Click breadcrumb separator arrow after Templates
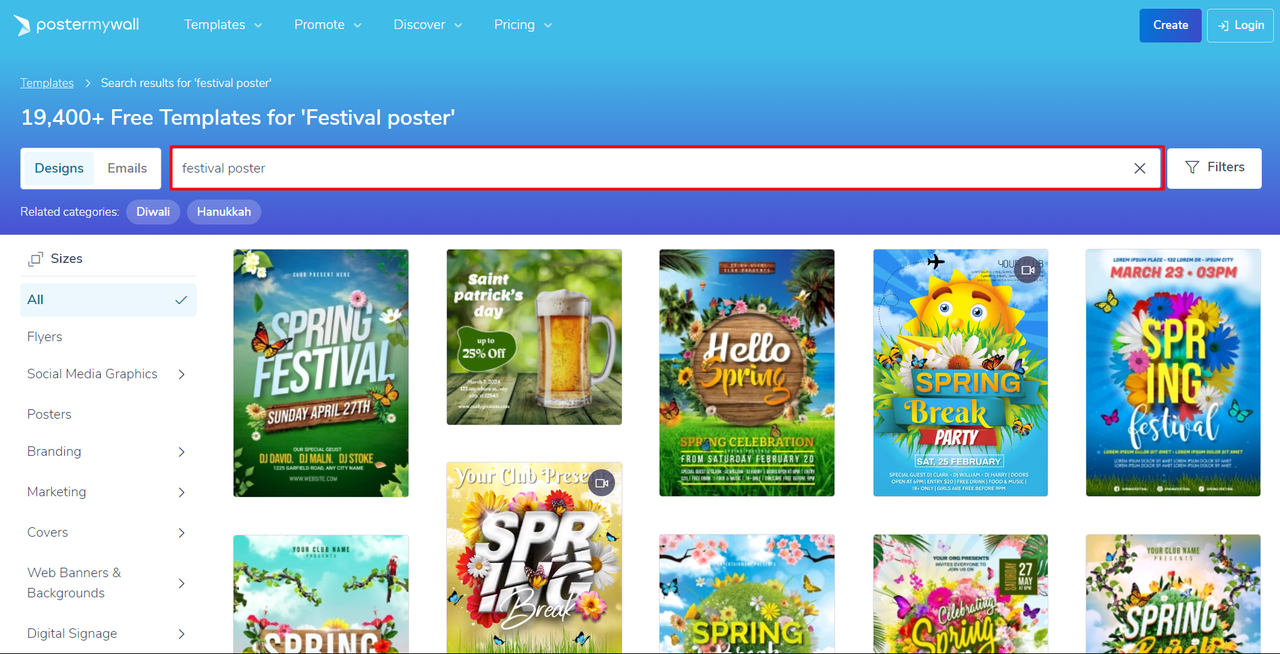1280x654 pixels. pos(88,83)
